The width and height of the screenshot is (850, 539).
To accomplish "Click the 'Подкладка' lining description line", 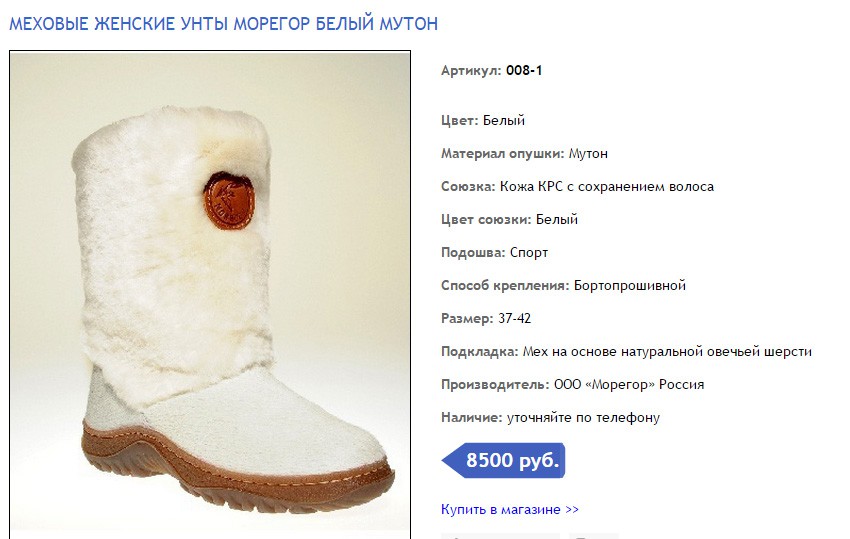I will point(627,351).
